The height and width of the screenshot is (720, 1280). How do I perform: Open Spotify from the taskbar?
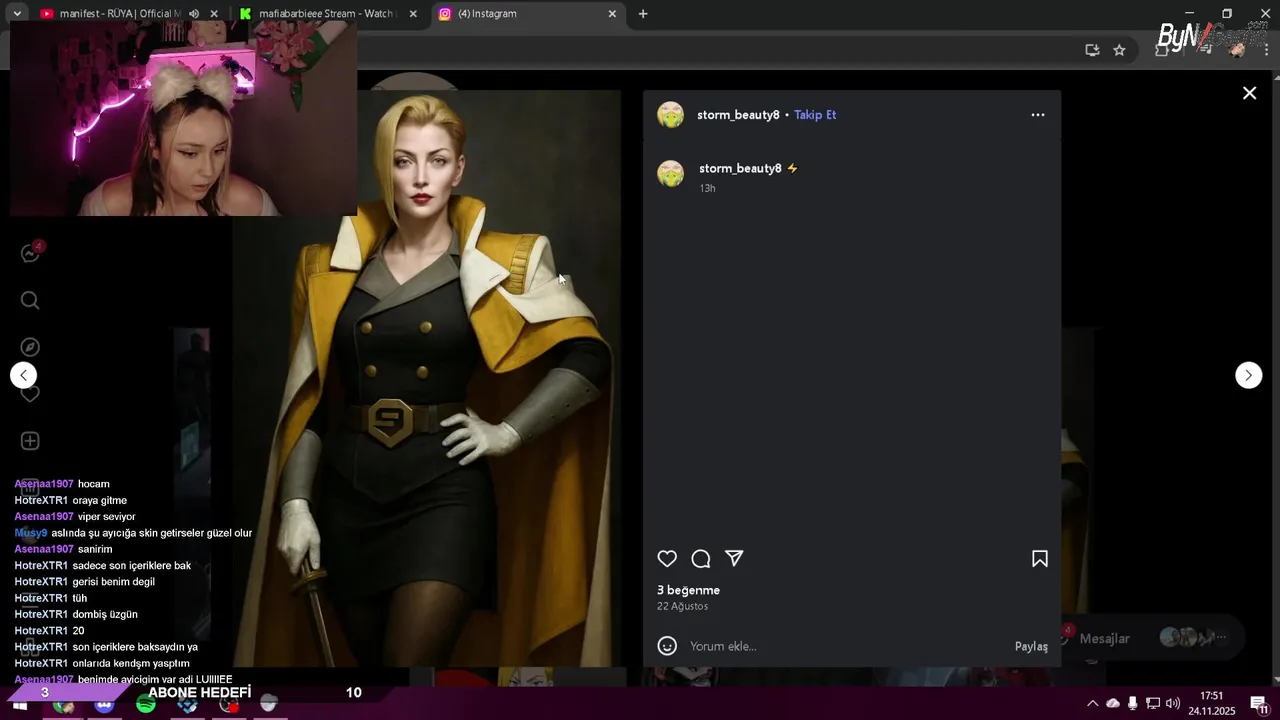coord(146,705)
